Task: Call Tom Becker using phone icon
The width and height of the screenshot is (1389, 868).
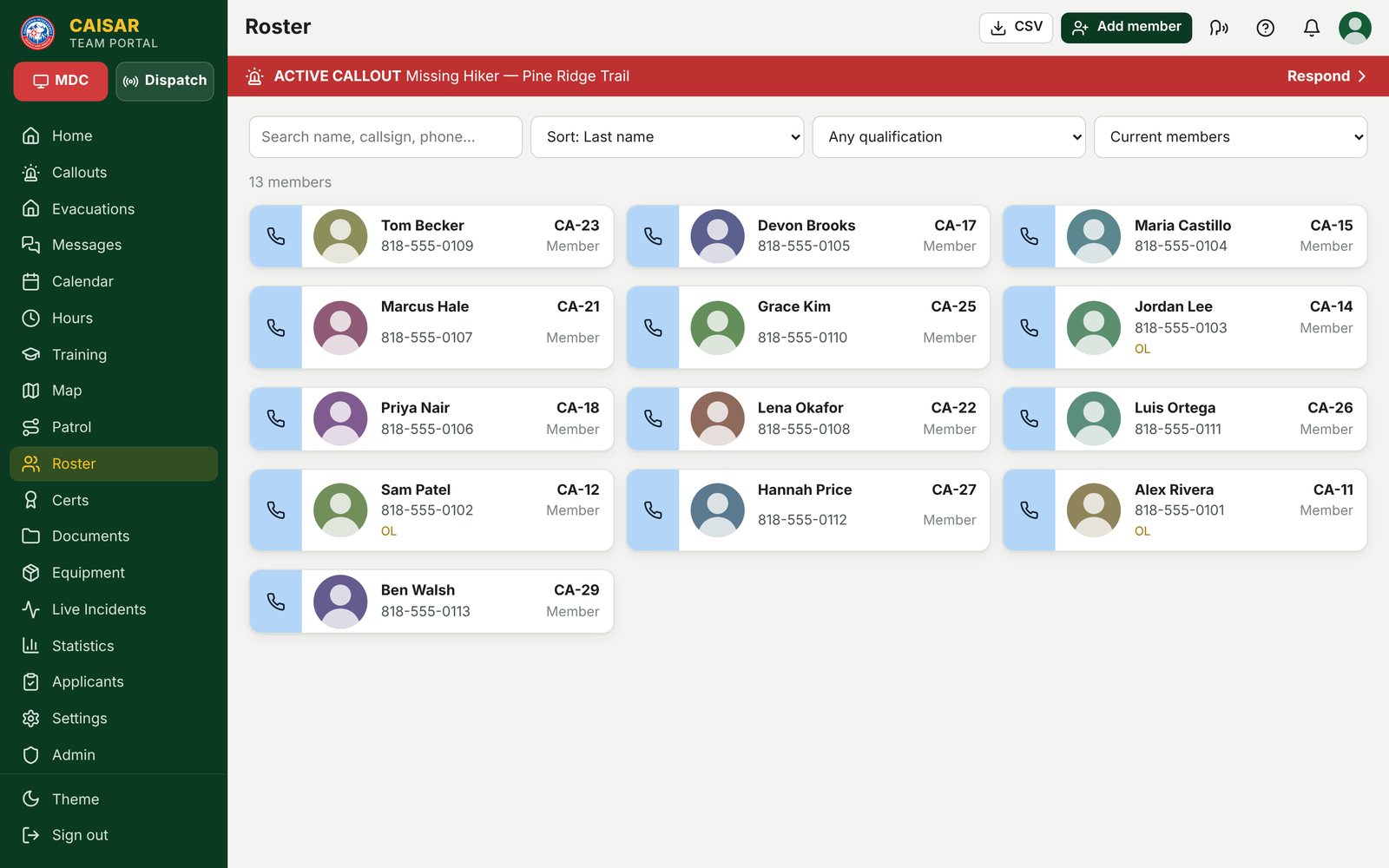Action: click(276, 236)
